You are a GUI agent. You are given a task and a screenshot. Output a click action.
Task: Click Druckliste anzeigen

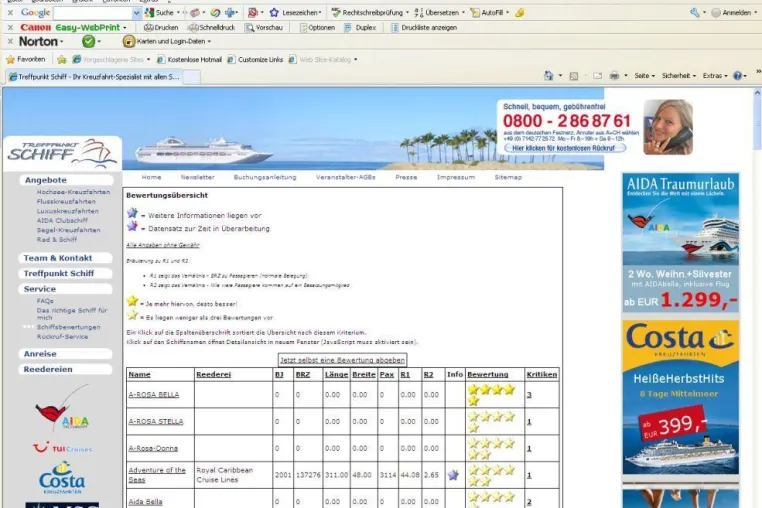click(424, 28)
